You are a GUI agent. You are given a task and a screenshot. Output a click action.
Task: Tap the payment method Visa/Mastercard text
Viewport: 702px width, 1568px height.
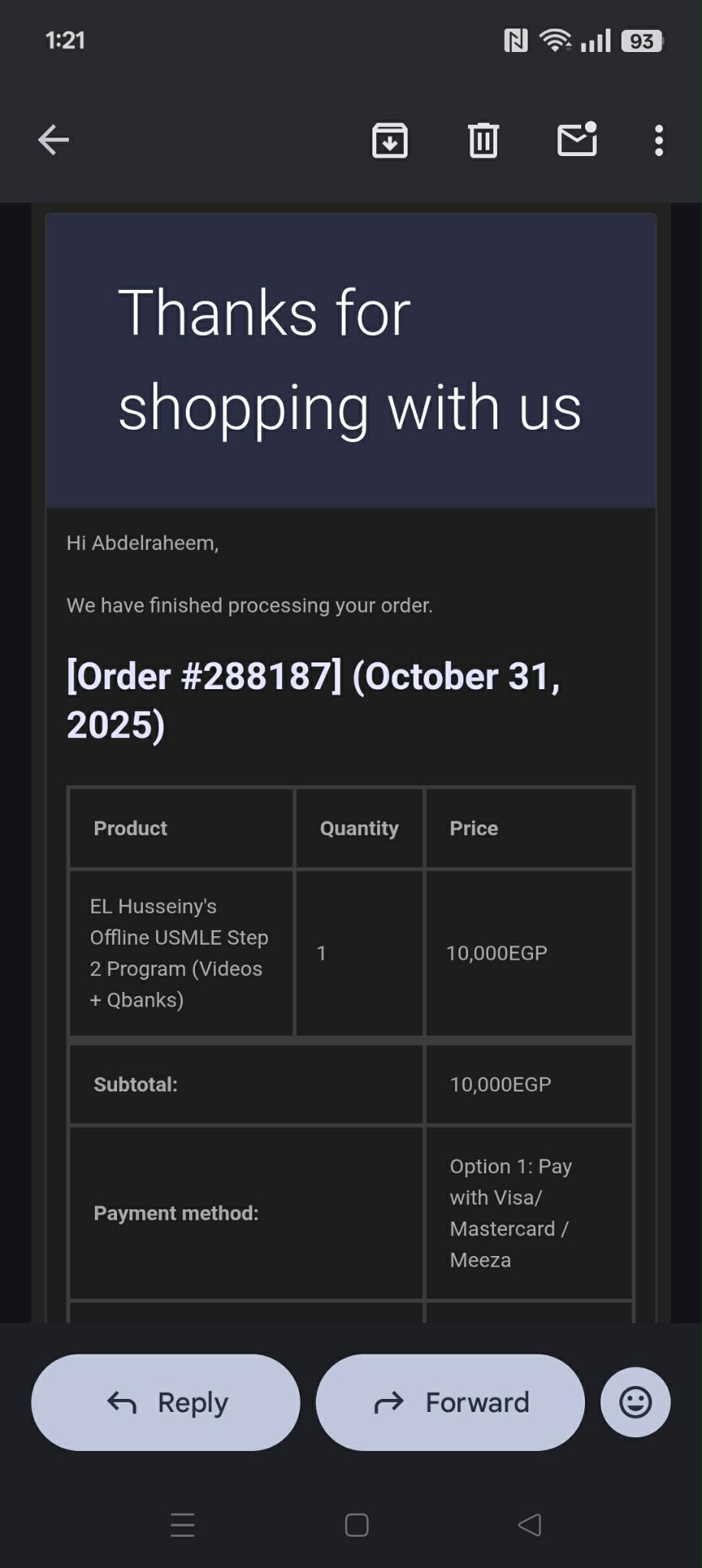tap(510, 1212)
